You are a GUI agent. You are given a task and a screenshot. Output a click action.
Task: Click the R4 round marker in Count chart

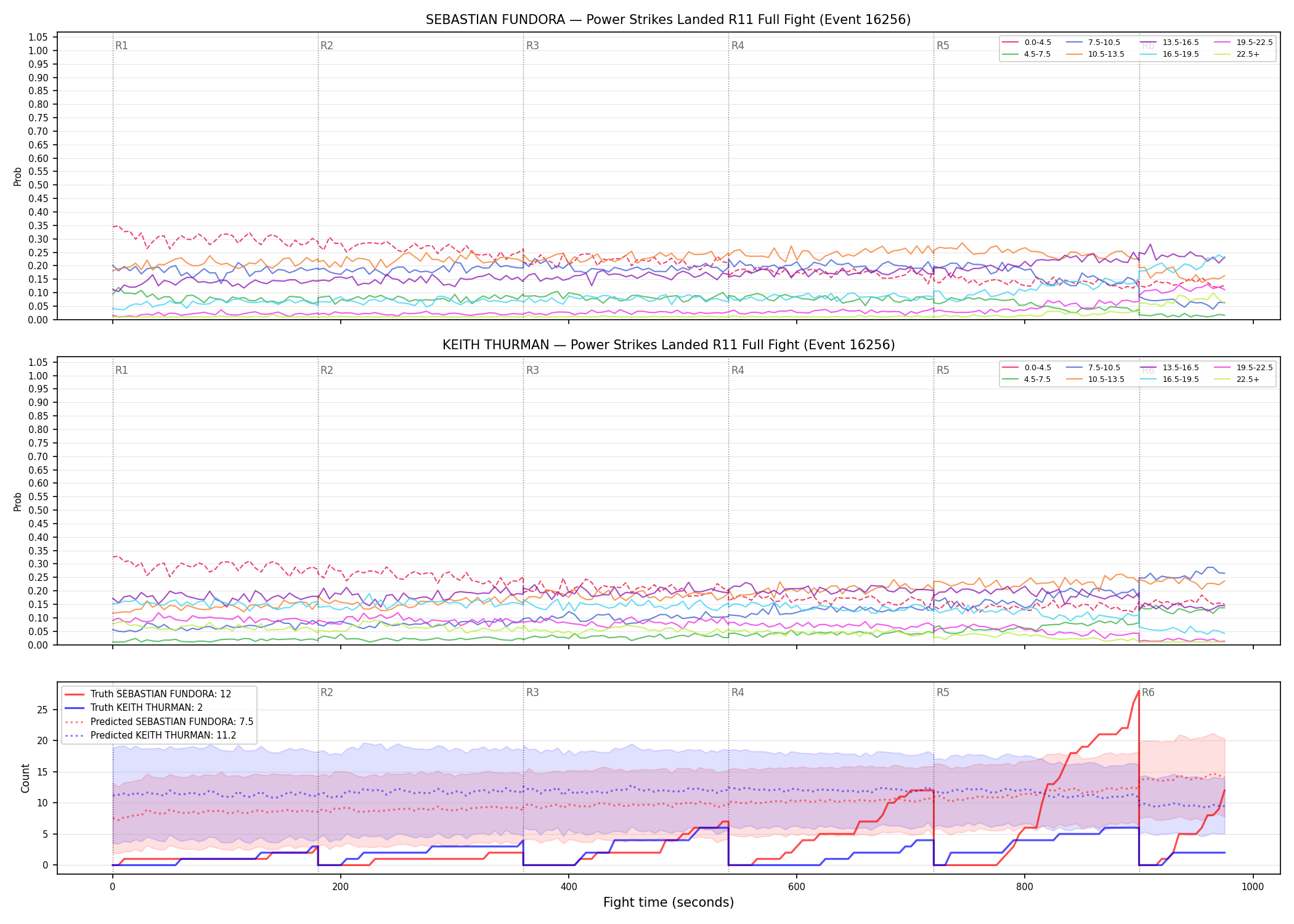point(738,692)
